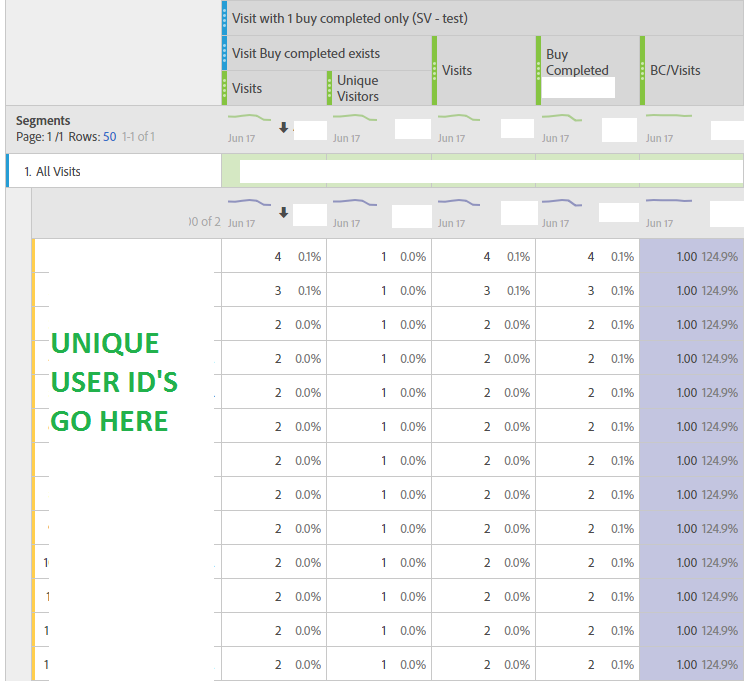749x687 pixels.
Task: Click the sort arrow in the Segments row
Action: tap(284, 127)
